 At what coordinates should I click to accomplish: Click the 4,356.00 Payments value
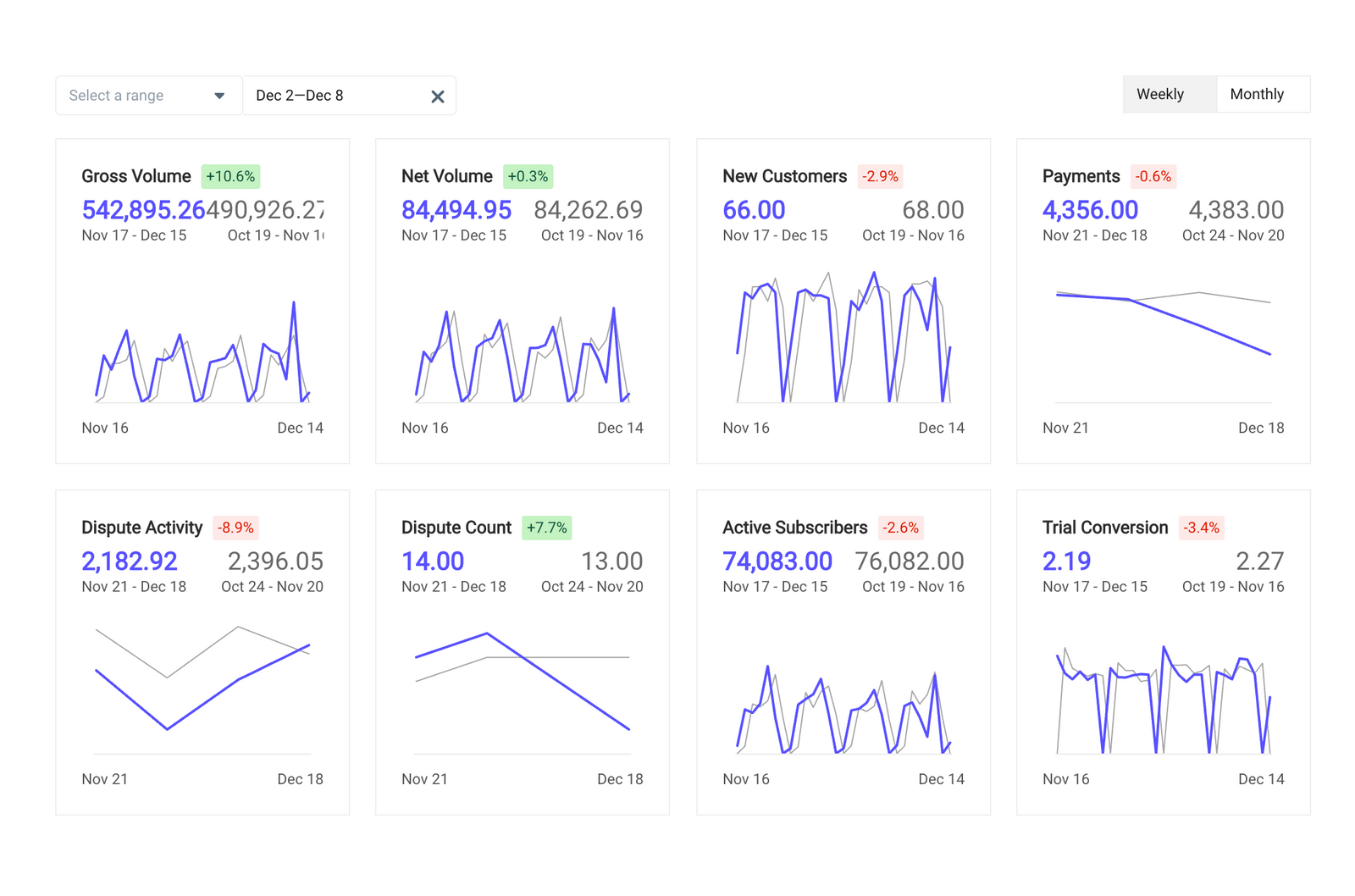point(1091,209)
